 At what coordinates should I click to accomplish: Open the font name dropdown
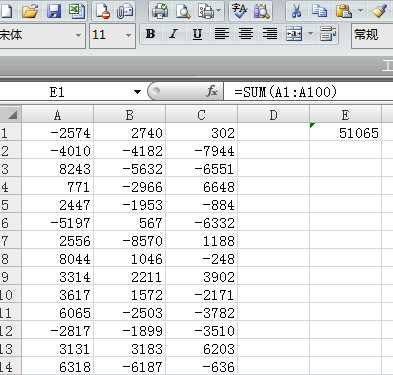(x=78, y=35)
